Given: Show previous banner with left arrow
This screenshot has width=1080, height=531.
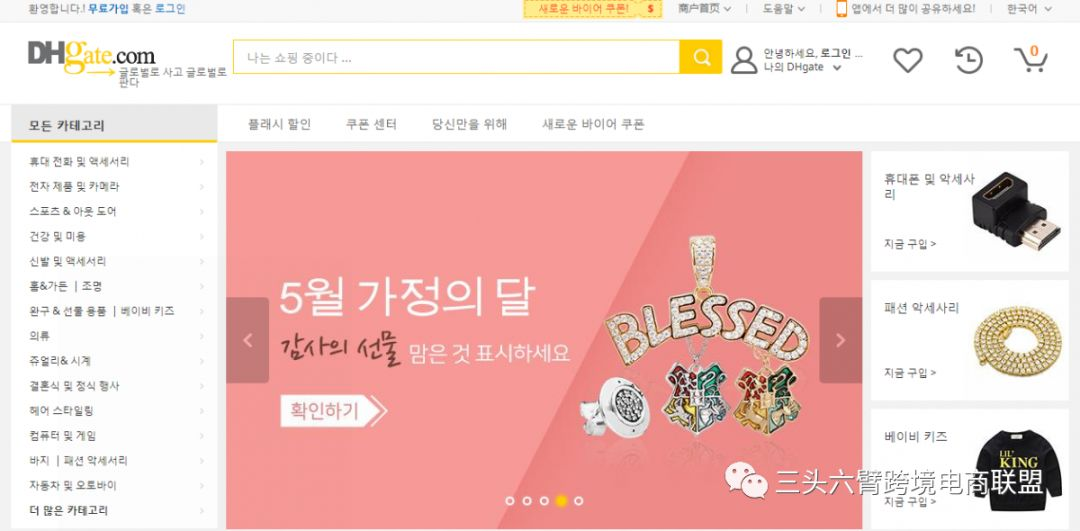Looking at the screenshot, I should (247, 340).
